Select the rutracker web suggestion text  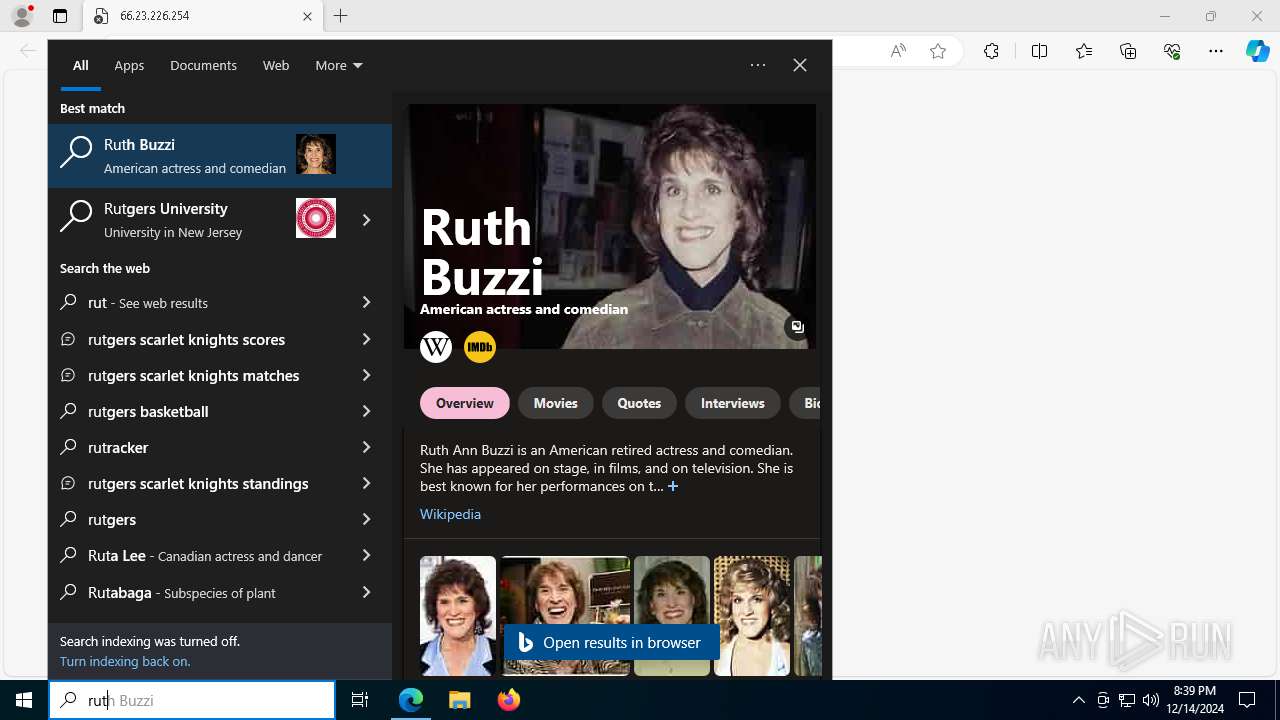[118, 447]
